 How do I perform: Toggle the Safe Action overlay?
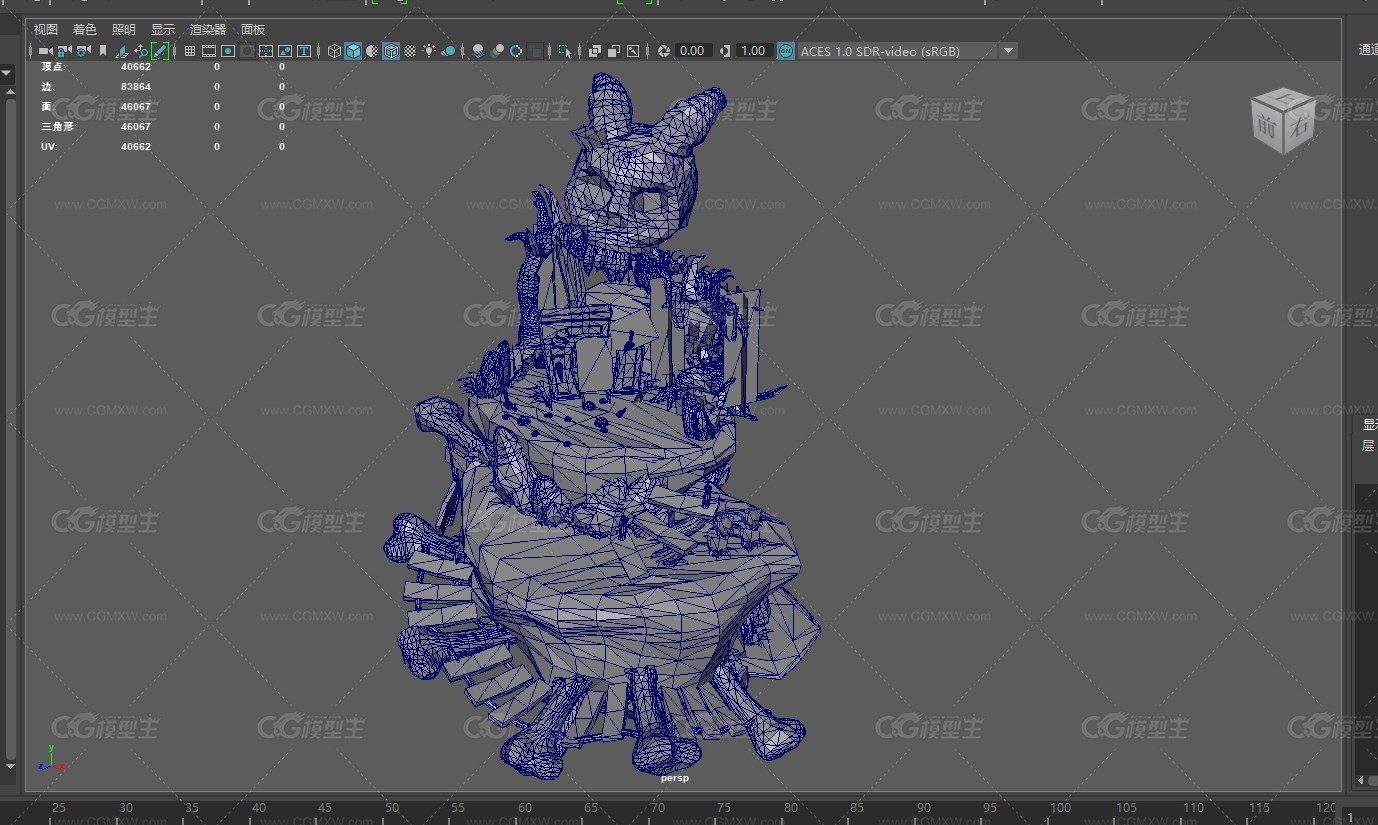(285, 51)
